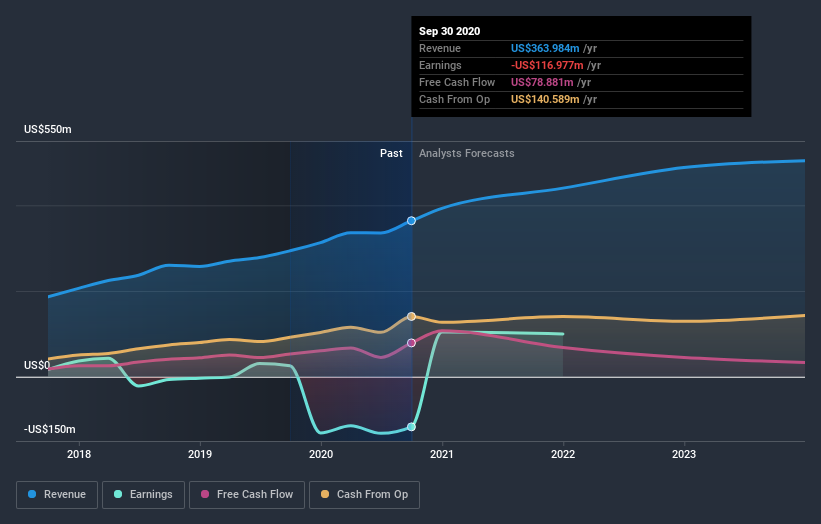Click the Past label on chart

[391, 153]
